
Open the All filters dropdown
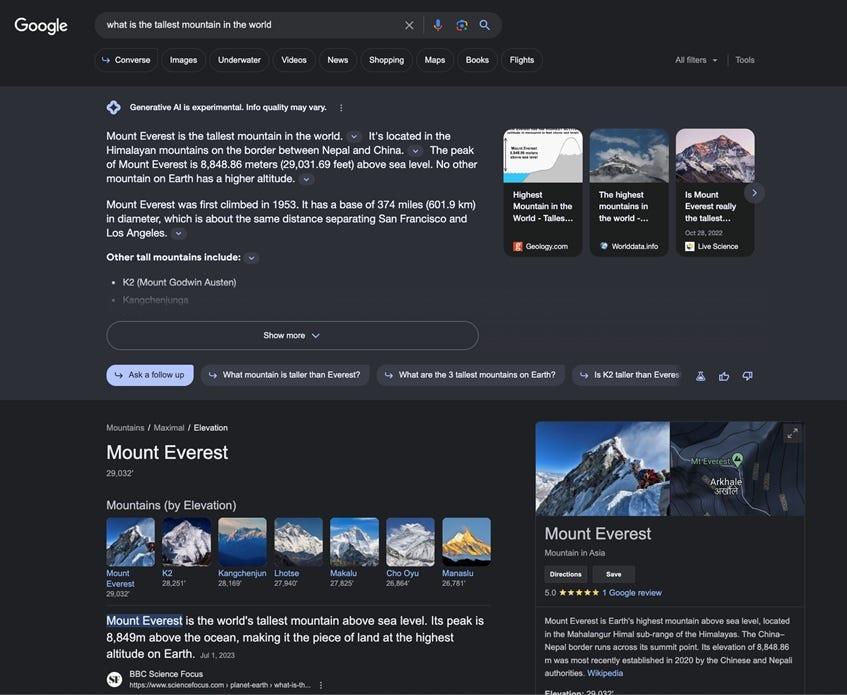[696, 60]
